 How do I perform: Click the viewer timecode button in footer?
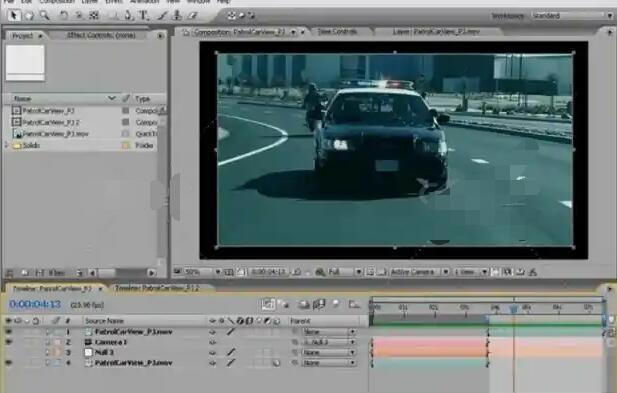pos(268,272)
